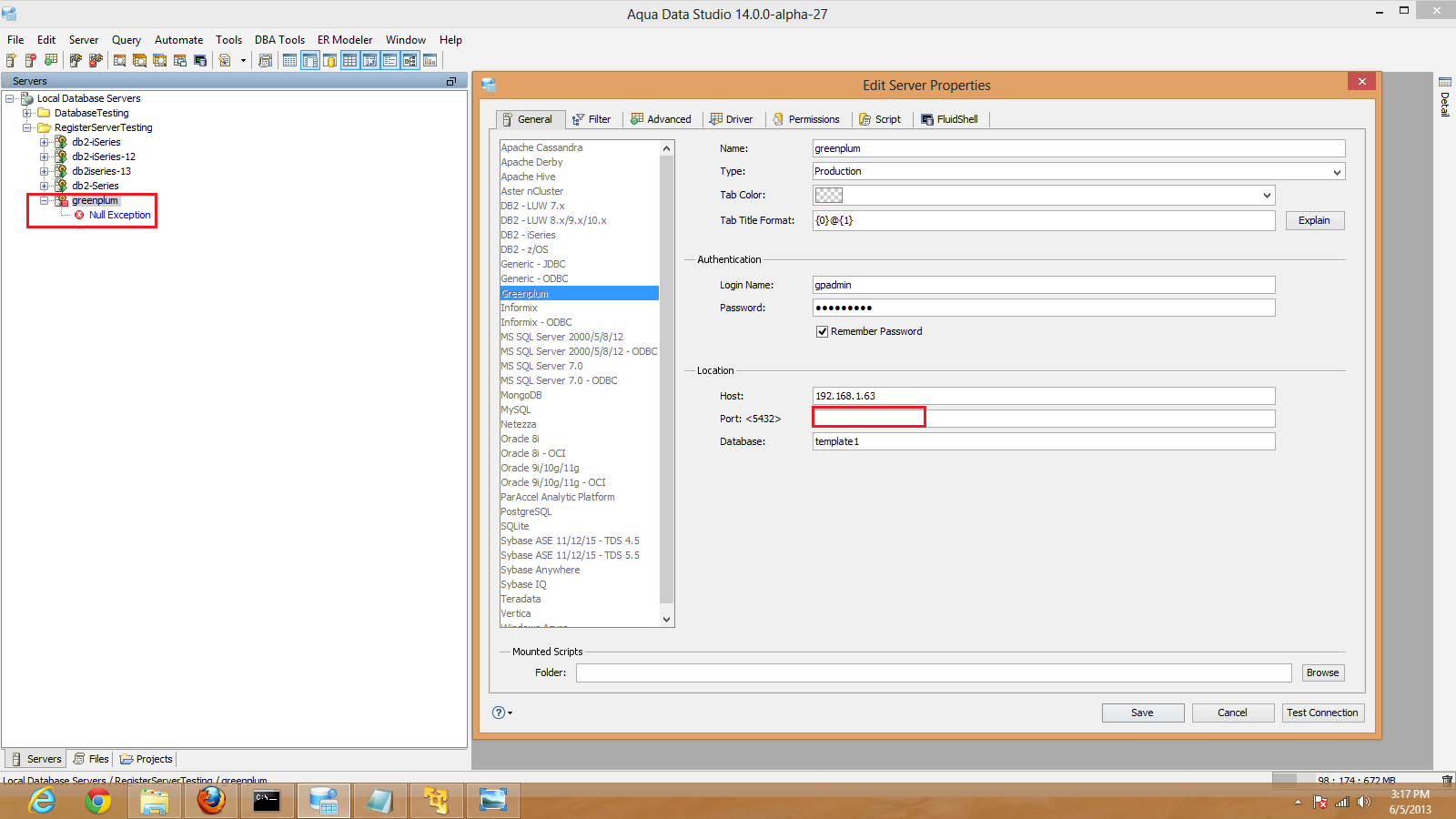Select the Null Exception tree item
This screenshot has width=1456, height=819.
click(x=119, y=215)
